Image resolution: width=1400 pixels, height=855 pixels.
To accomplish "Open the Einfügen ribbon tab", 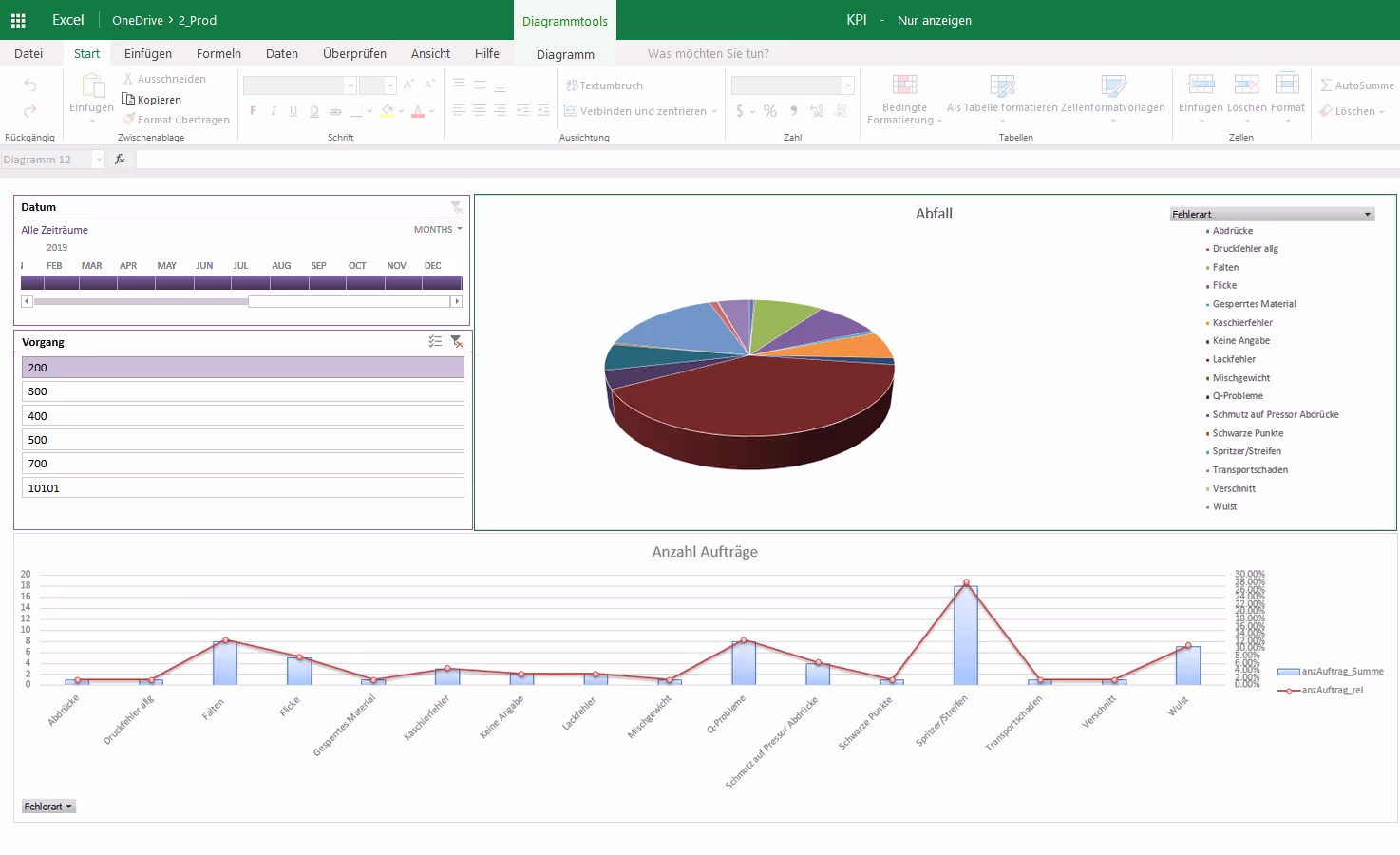I will (147, 53).
